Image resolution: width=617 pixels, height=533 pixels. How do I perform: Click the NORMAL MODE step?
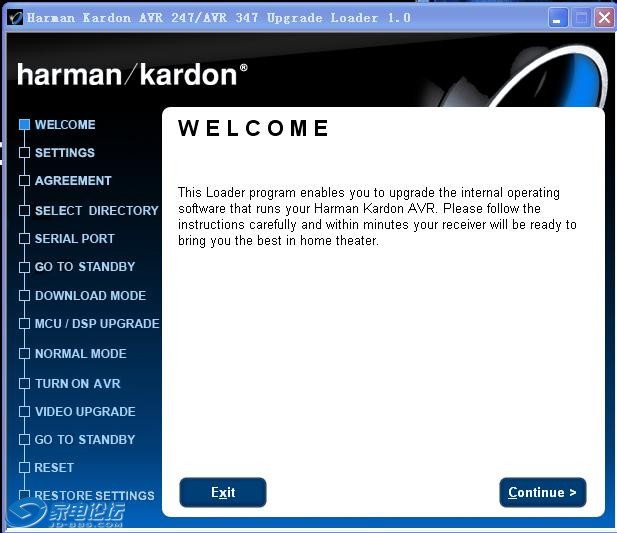coord(81,353)
